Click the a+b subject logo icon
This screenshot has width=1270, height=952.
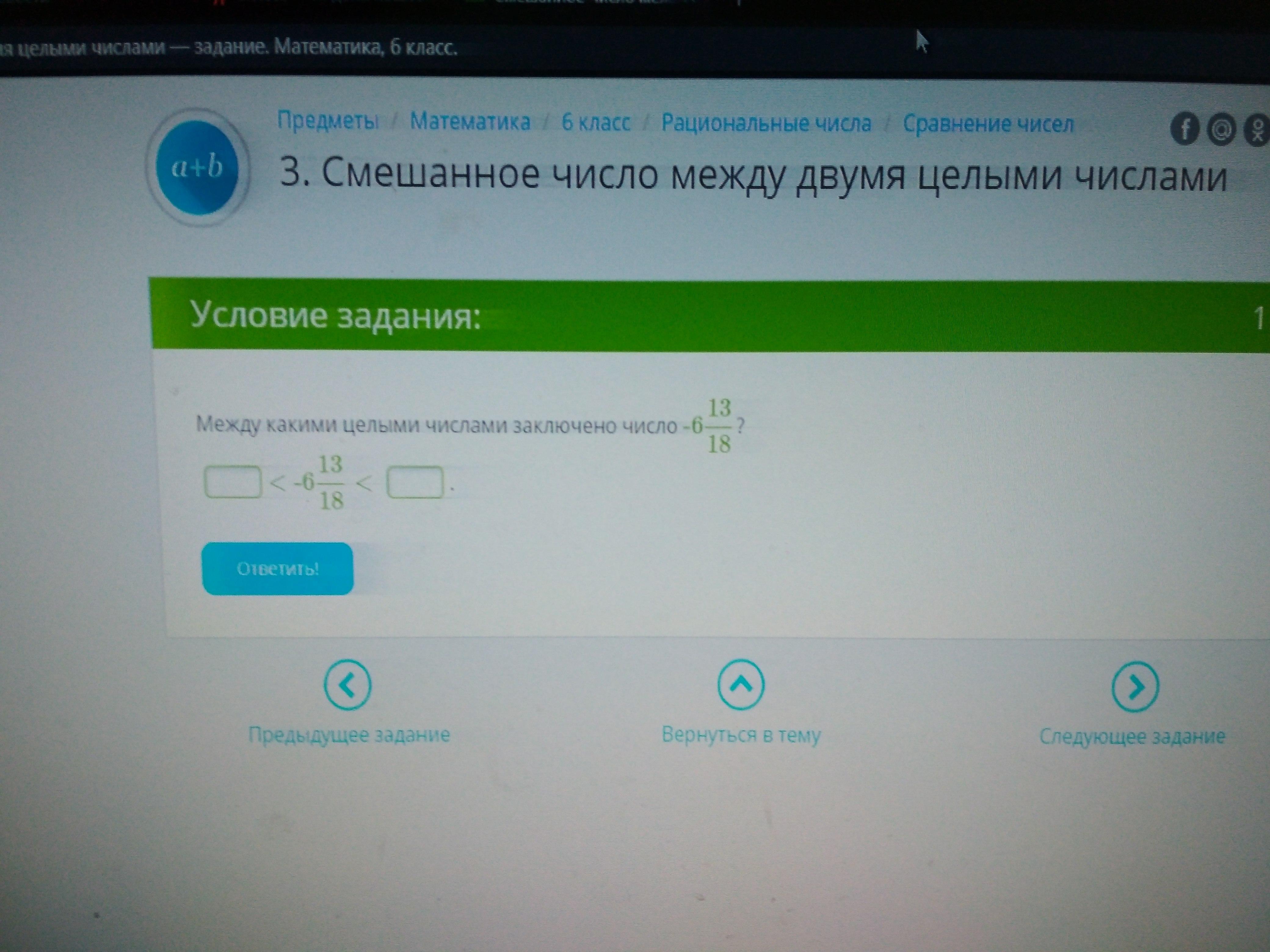tap(197, 167)
